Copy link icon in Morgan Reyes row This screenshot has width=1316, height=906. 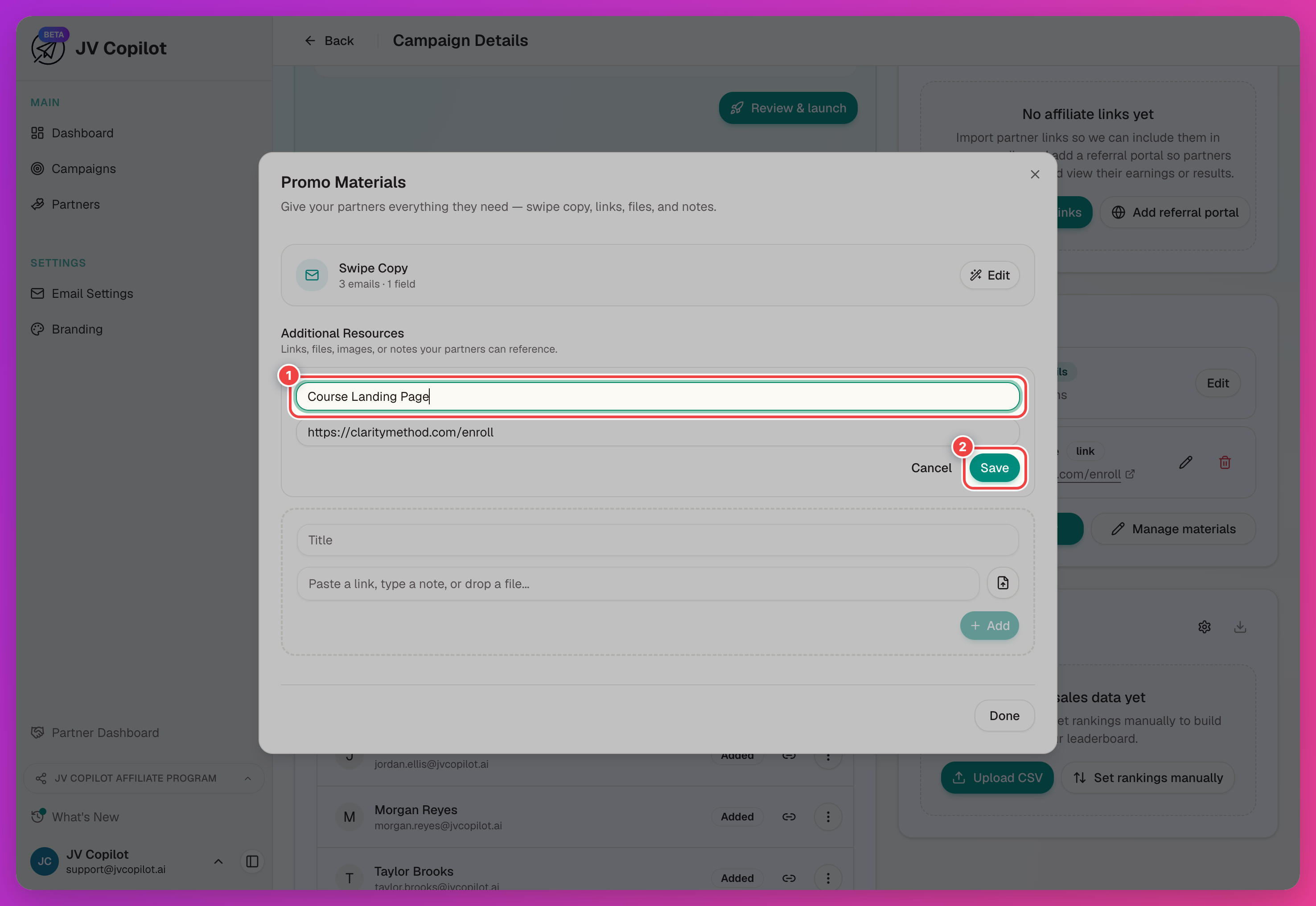[x=789, y=817]
